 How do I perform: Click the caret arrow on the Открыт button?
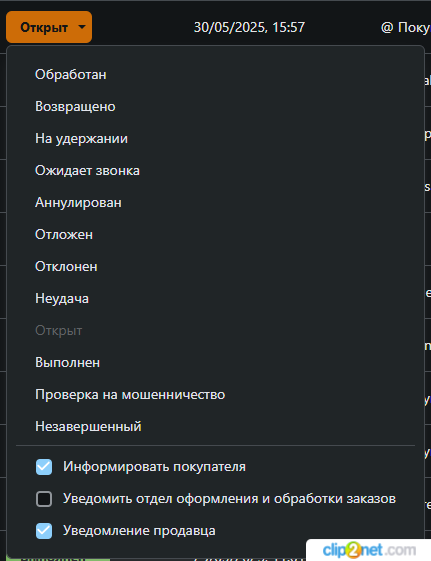(82, 27)
